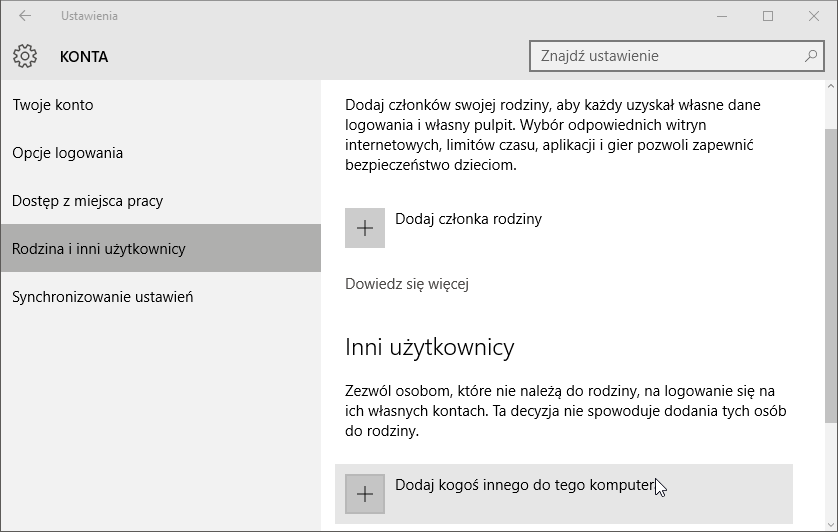Click plus icon for Dodaj członka rodziny
This screenshot has height=532, width=838.
point(365,228)
